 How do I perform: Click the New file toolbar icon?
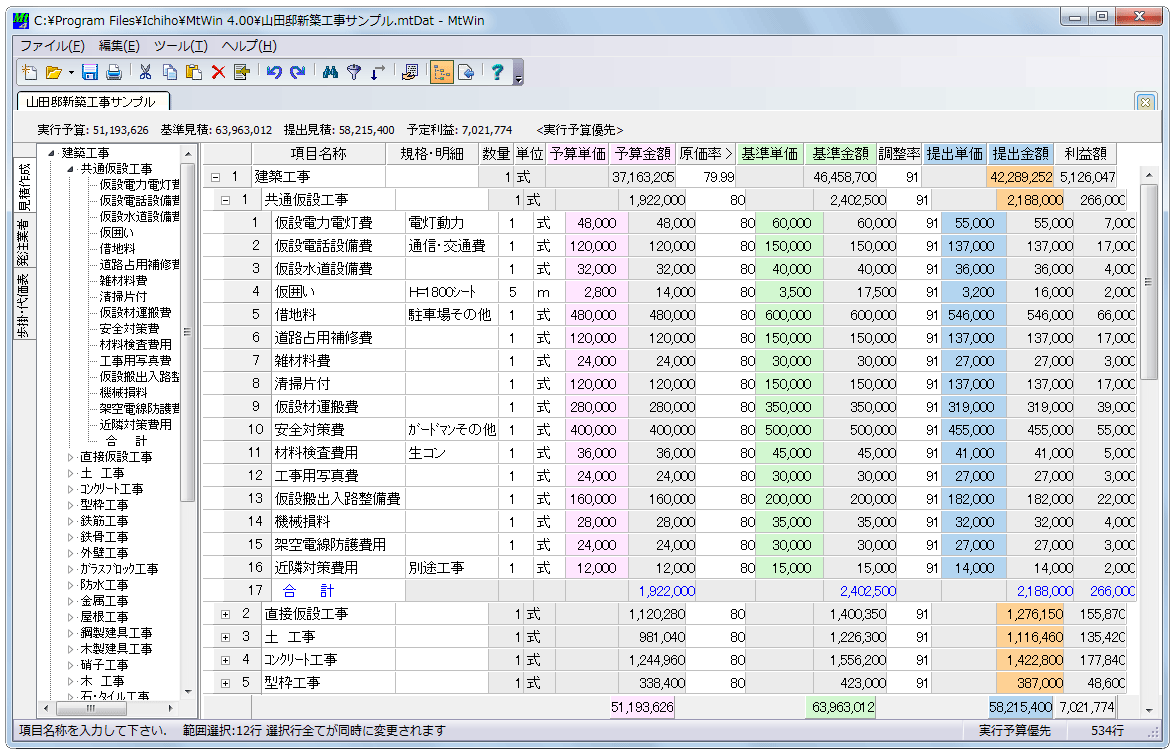(x=29, y=72)
